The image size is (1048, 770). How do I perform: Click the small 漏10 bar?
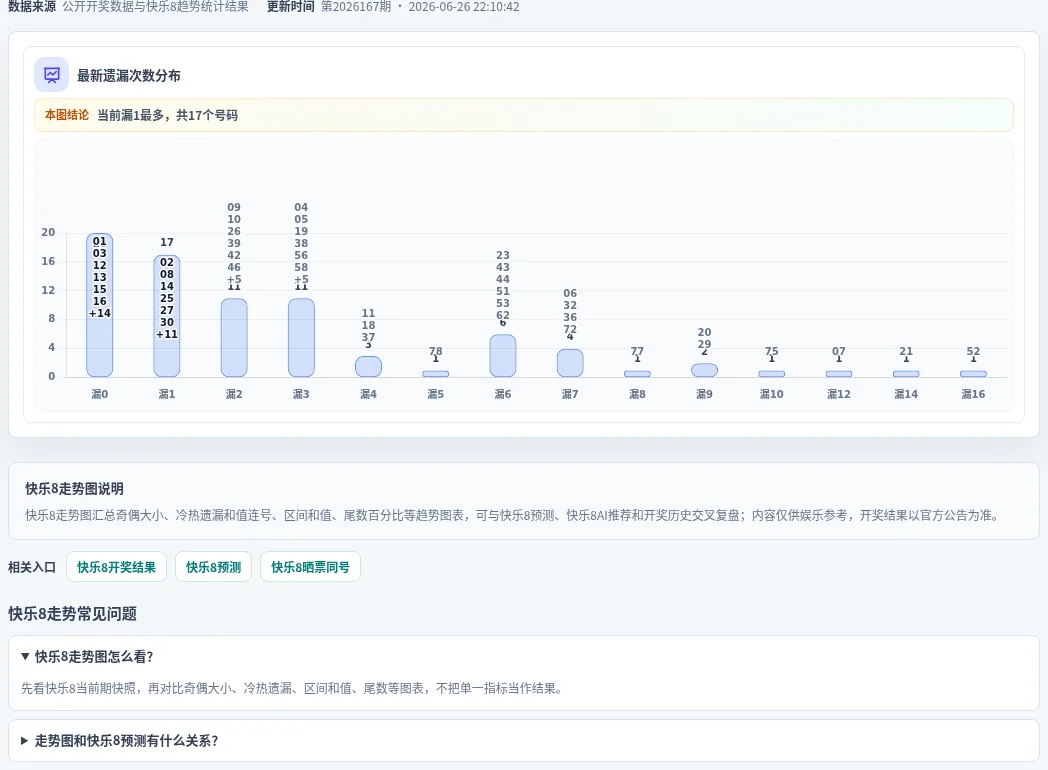click(x=771, y=374)
